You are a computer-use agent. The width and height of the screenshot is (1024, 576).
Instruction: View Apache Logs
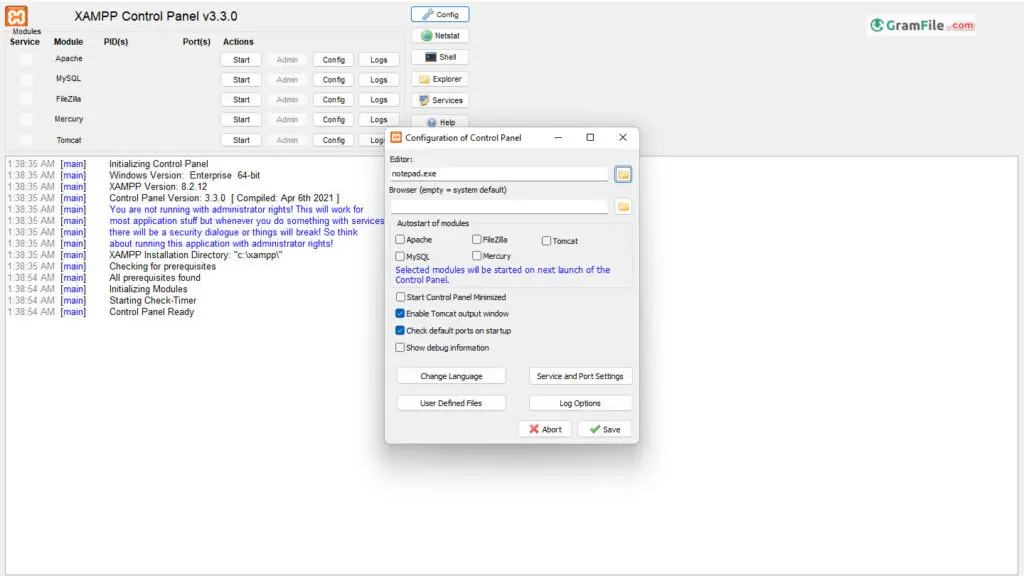click(x=379, y=59)
